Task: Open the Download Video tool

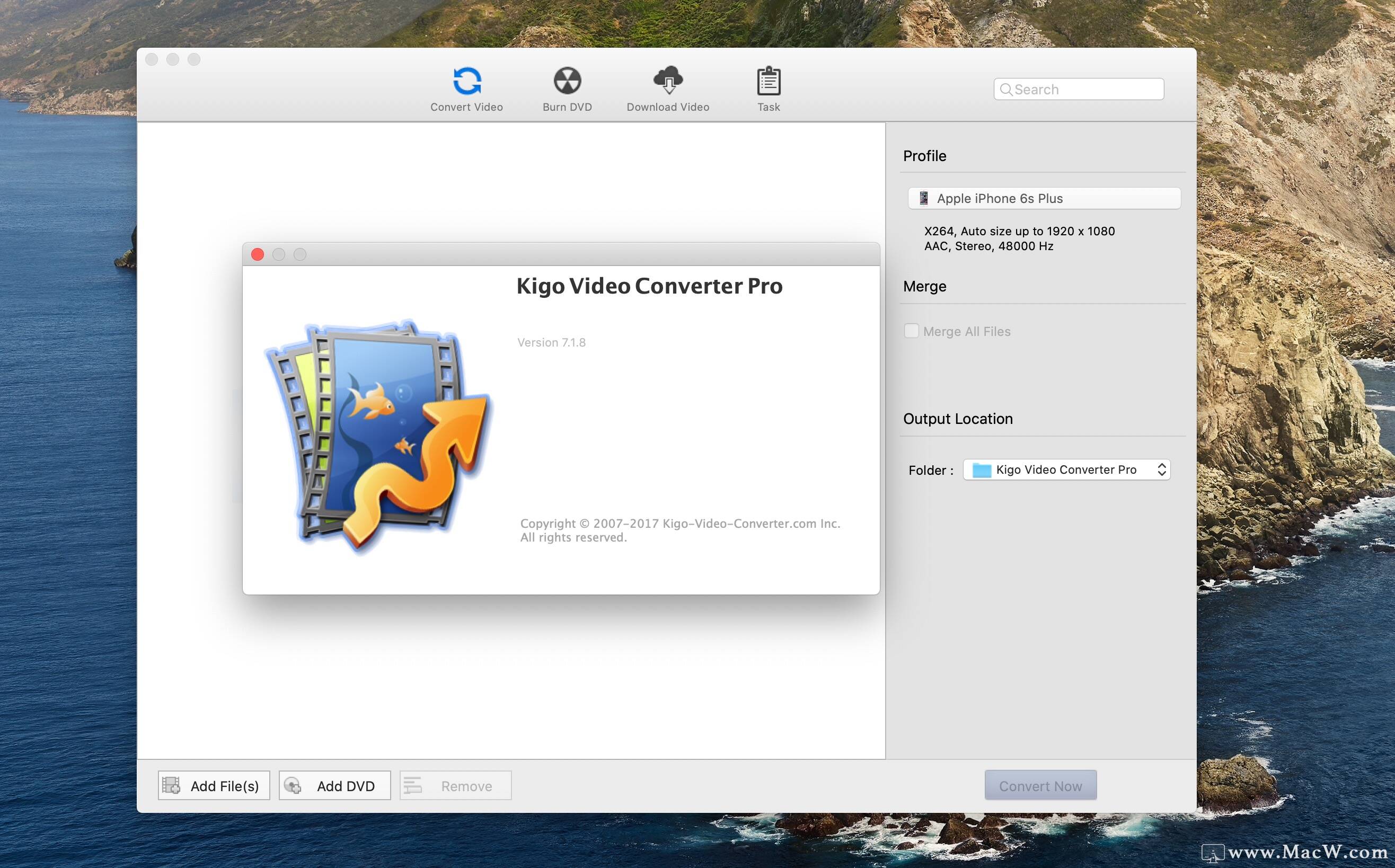Action: (x=668, y=90)
